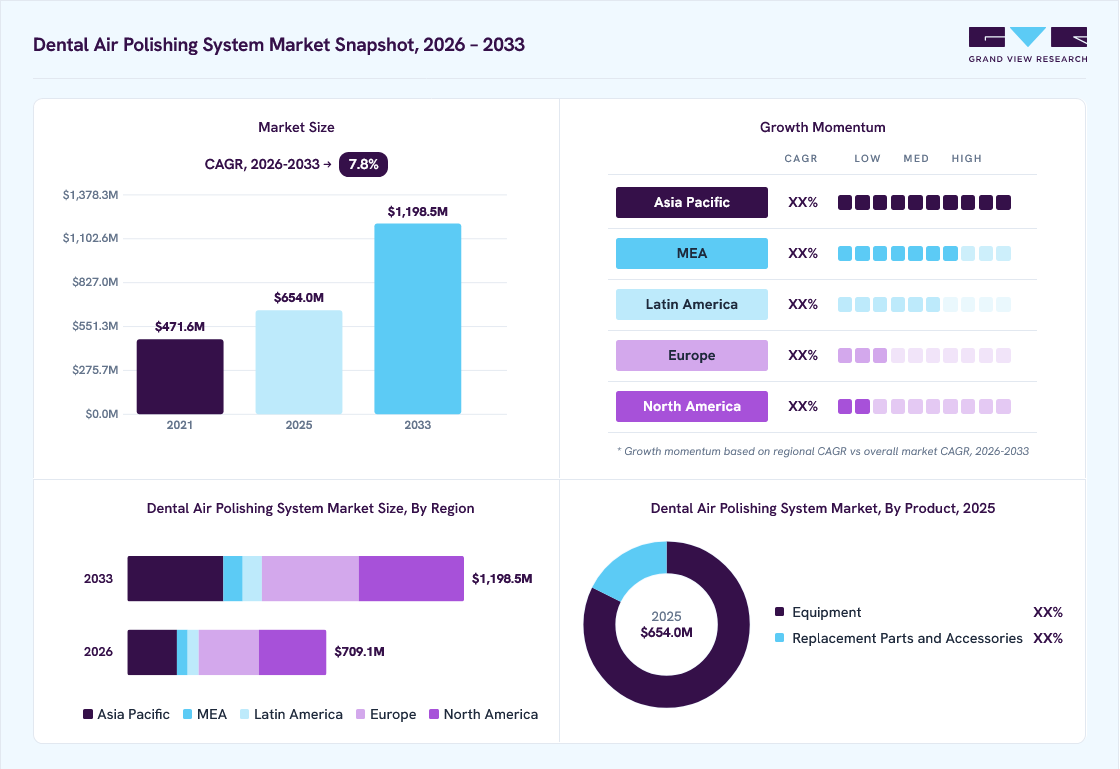Click the Dental Air Polishing System snapshot title

(x=279, y=45)
